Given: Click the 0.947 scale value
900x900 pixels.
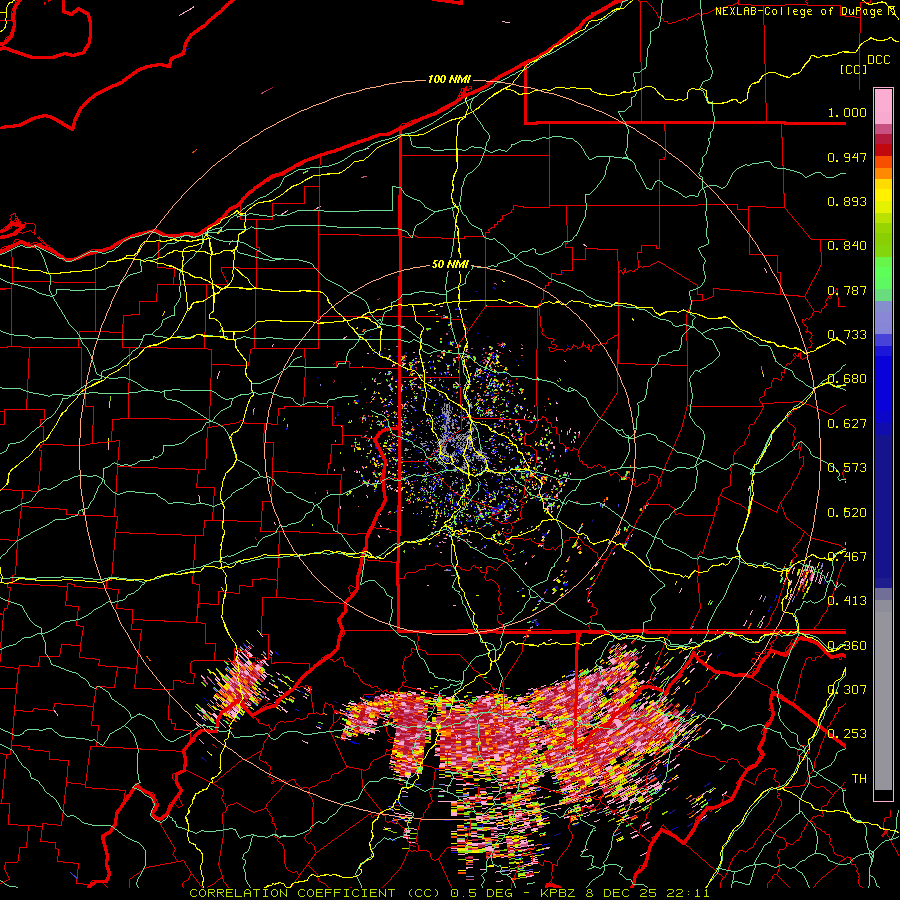Looking at the screenshot, I should coord(847,157).
